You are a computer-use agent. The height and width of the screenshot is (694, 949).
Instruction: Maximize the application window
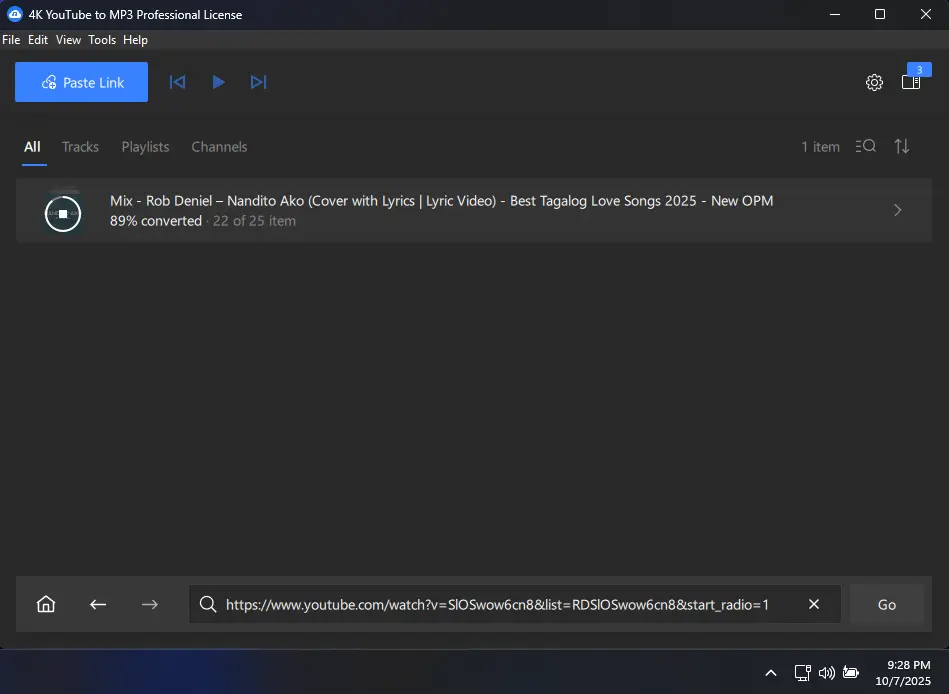tap(880, 15)
